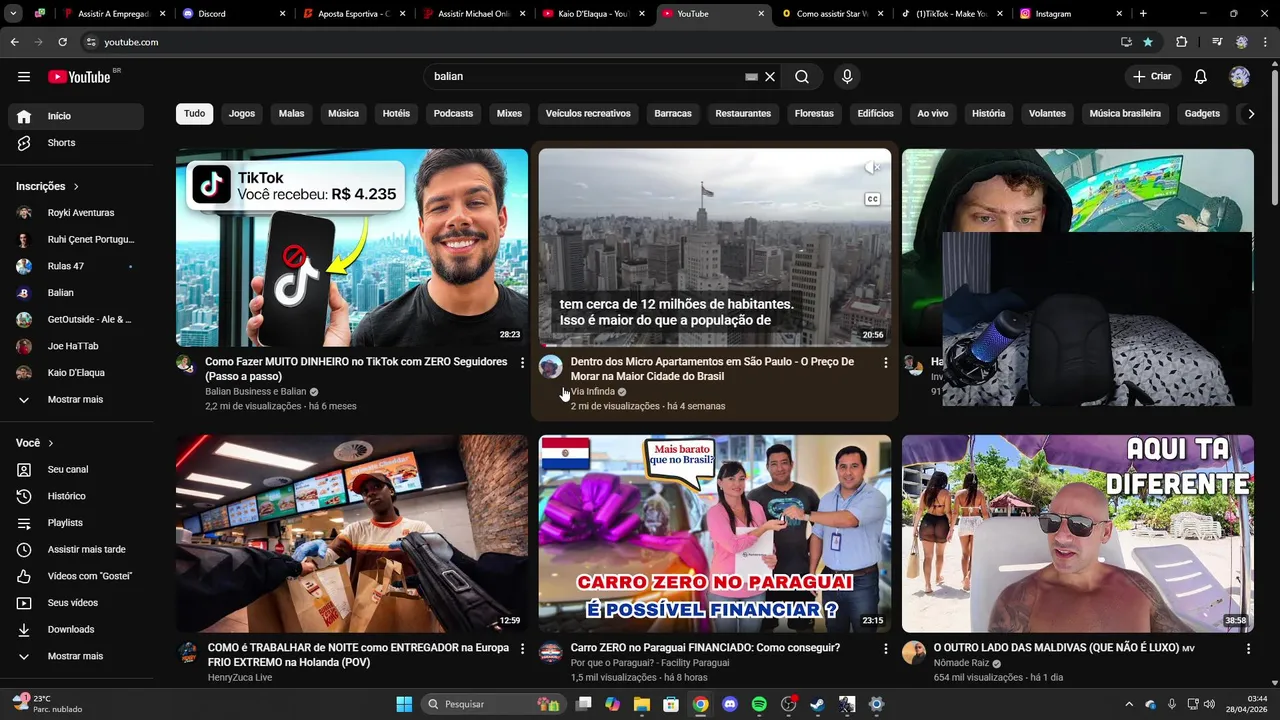Open Downloads in the sidebar

point(76,629)
